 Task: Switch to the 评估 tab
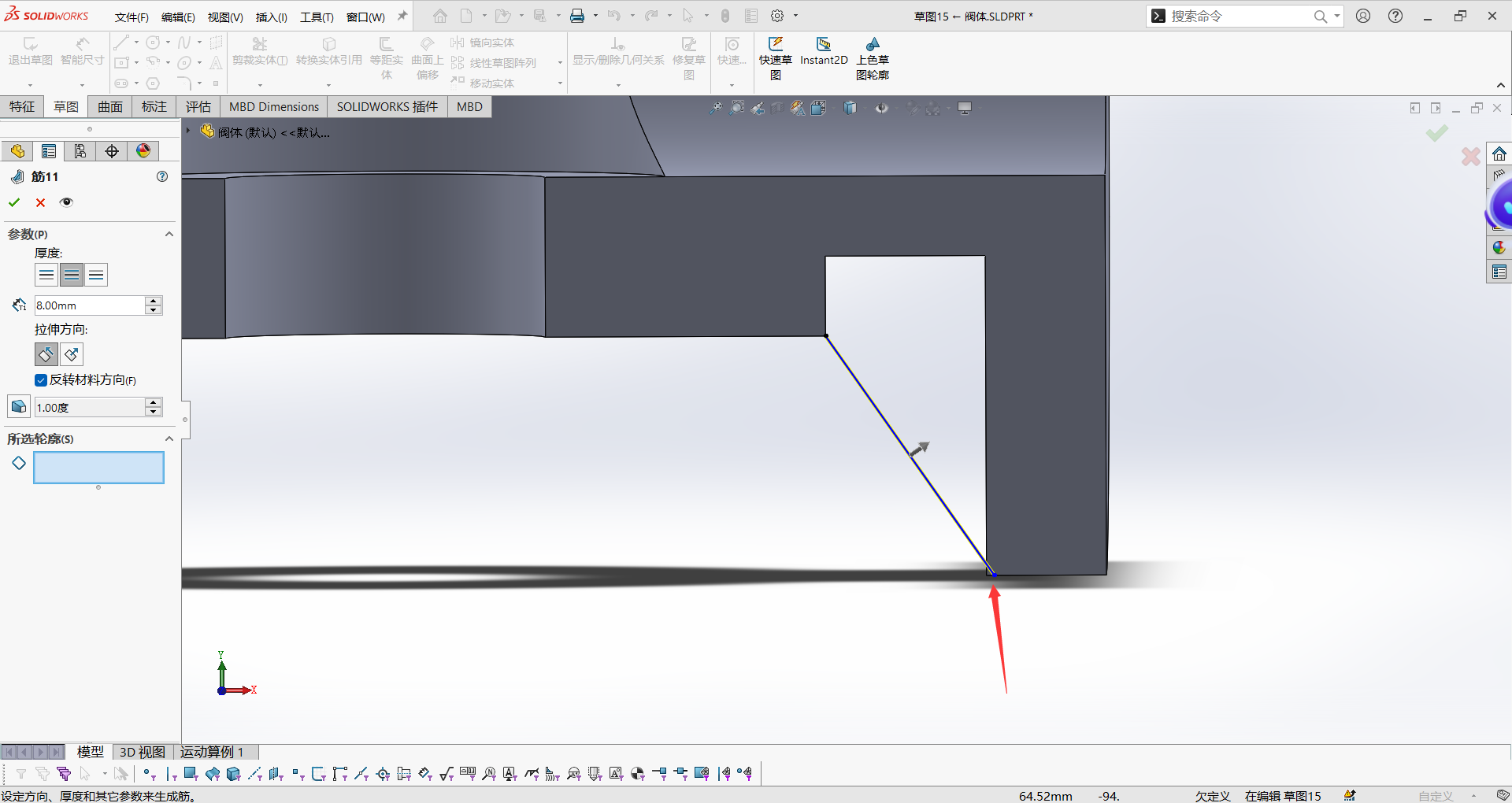tap(198, 107)
